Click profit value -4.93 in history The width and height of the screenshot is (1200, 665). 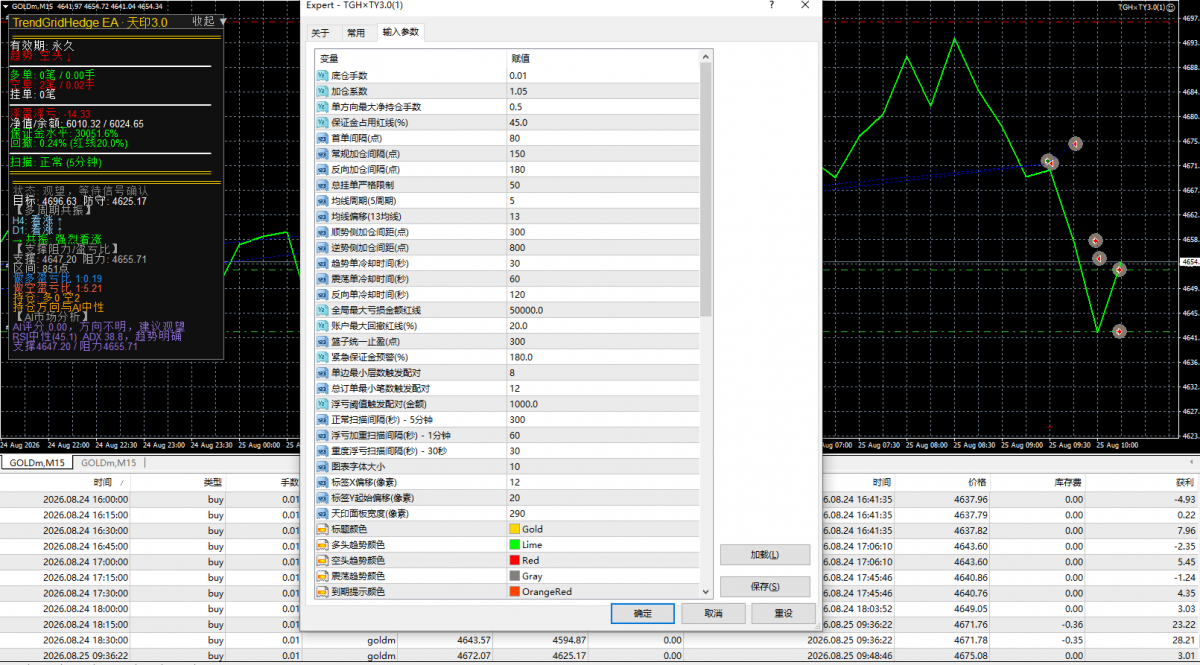pos(1185,499)
